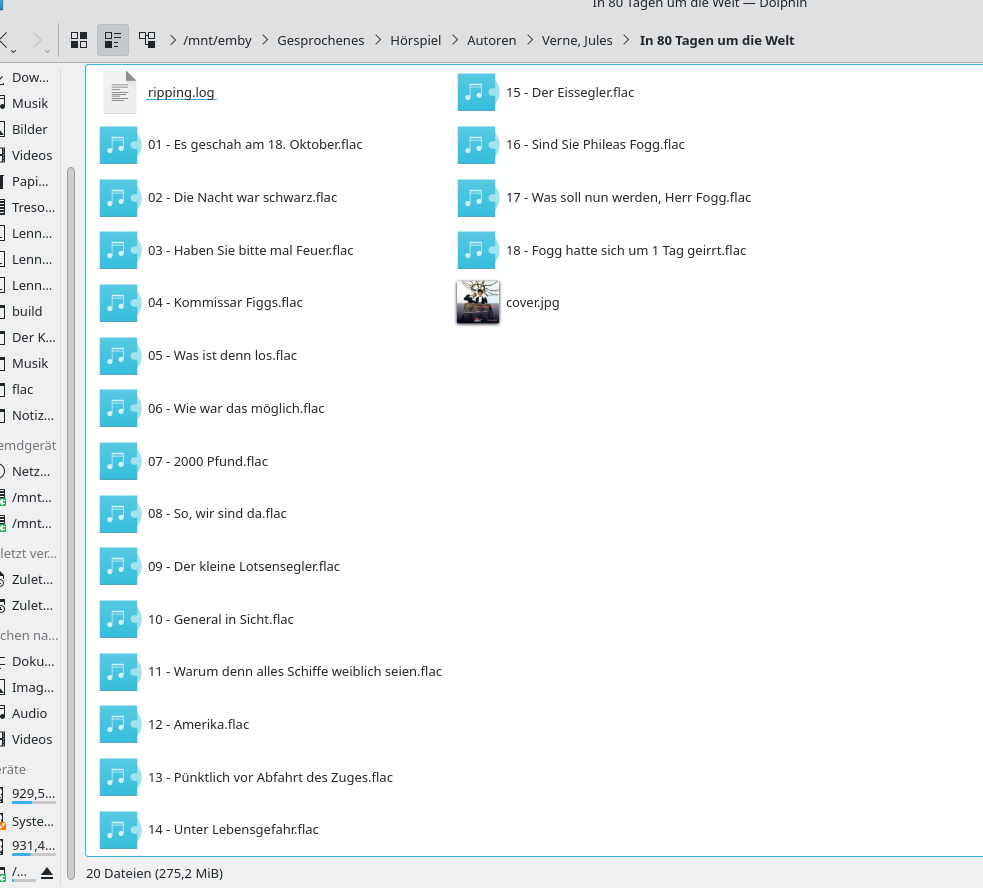Expand chevron between Hörspiel and Autoren
Image resolution: width=983 pixels, height=896 pixels.
[455, 40]
